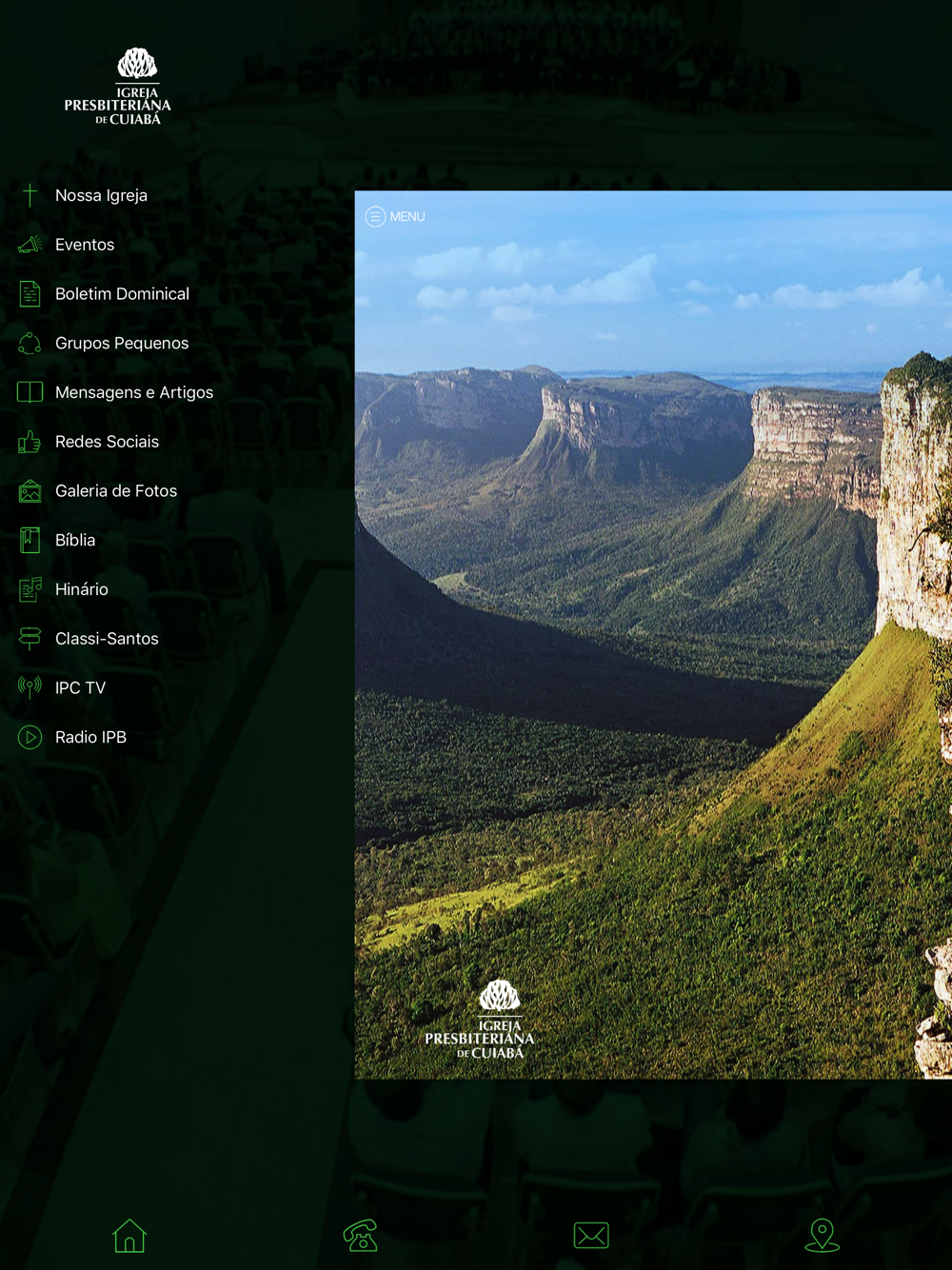Select Radio IPB
952x1270 pixels.
tap(90, 737)
